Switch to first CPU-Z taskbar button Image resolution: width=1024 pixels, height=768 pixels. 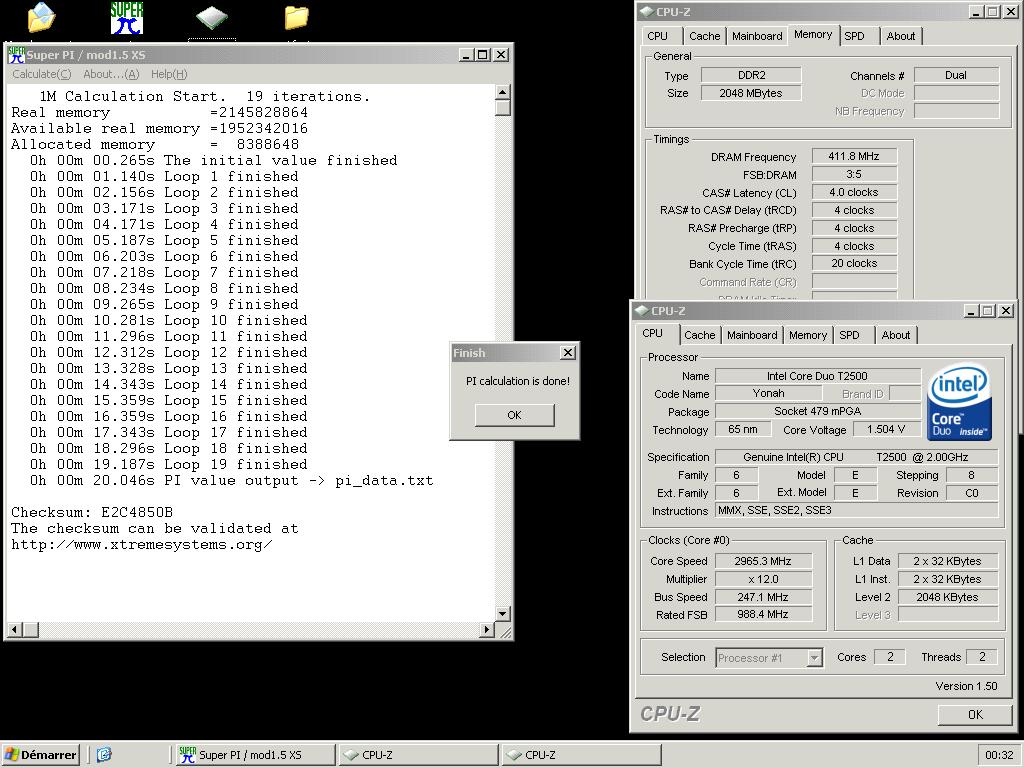coord(418,755)
